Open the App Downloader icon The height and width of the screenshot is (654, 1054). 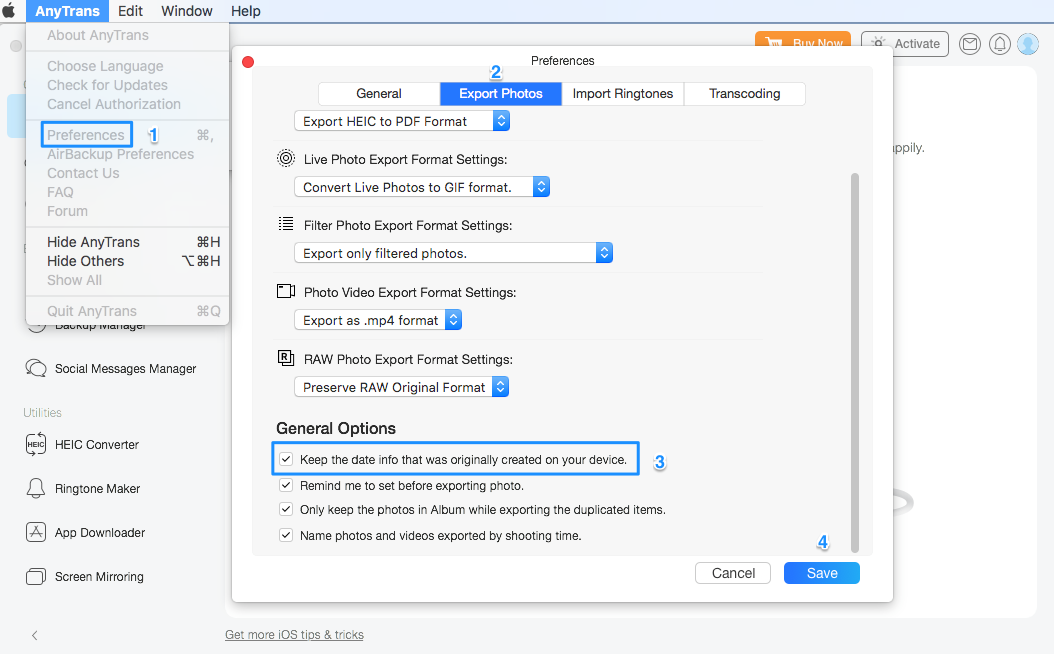[x=36, y=532]
